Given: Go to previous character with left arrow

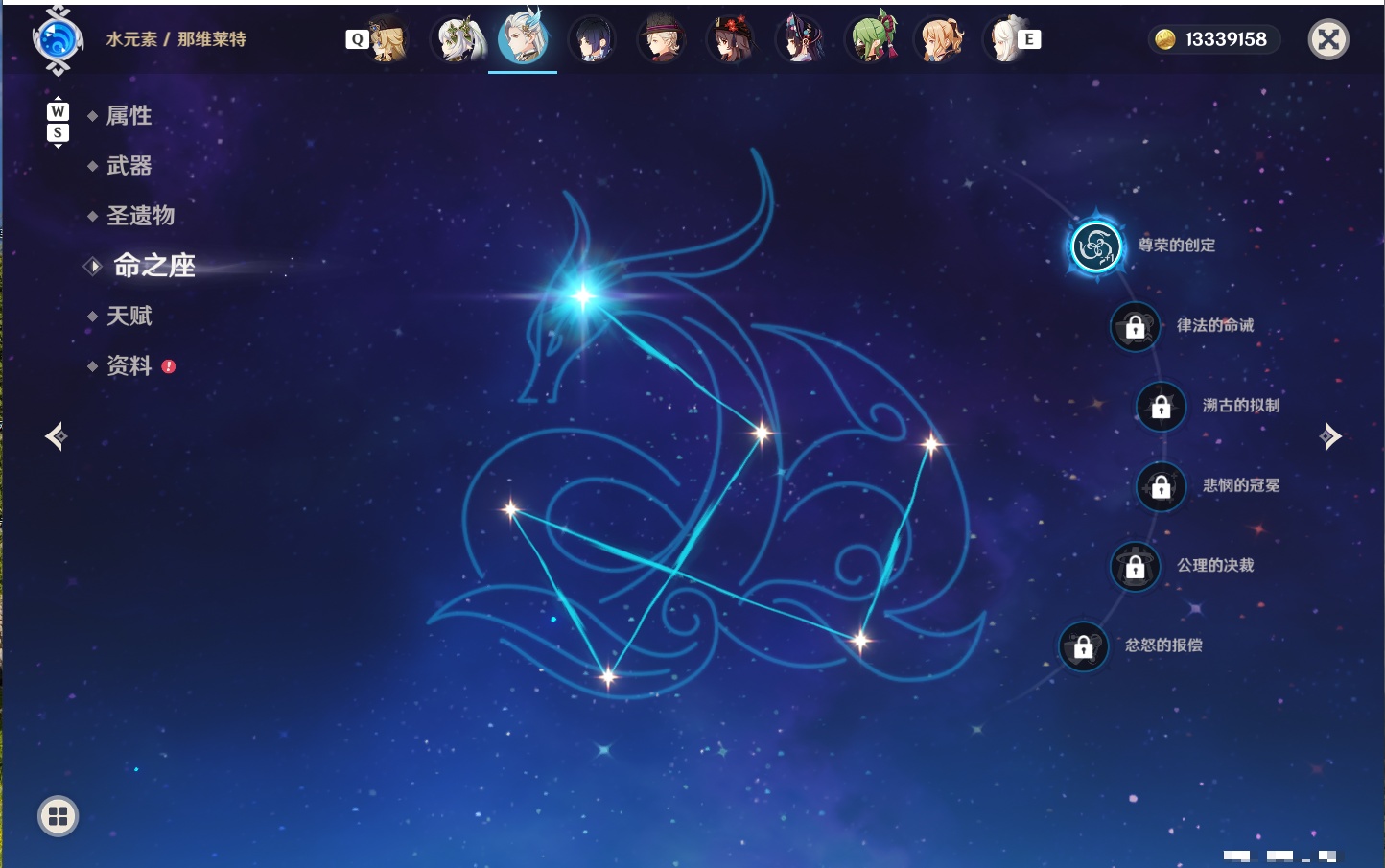Looking at the screenshot, I should tap(56, 436).
